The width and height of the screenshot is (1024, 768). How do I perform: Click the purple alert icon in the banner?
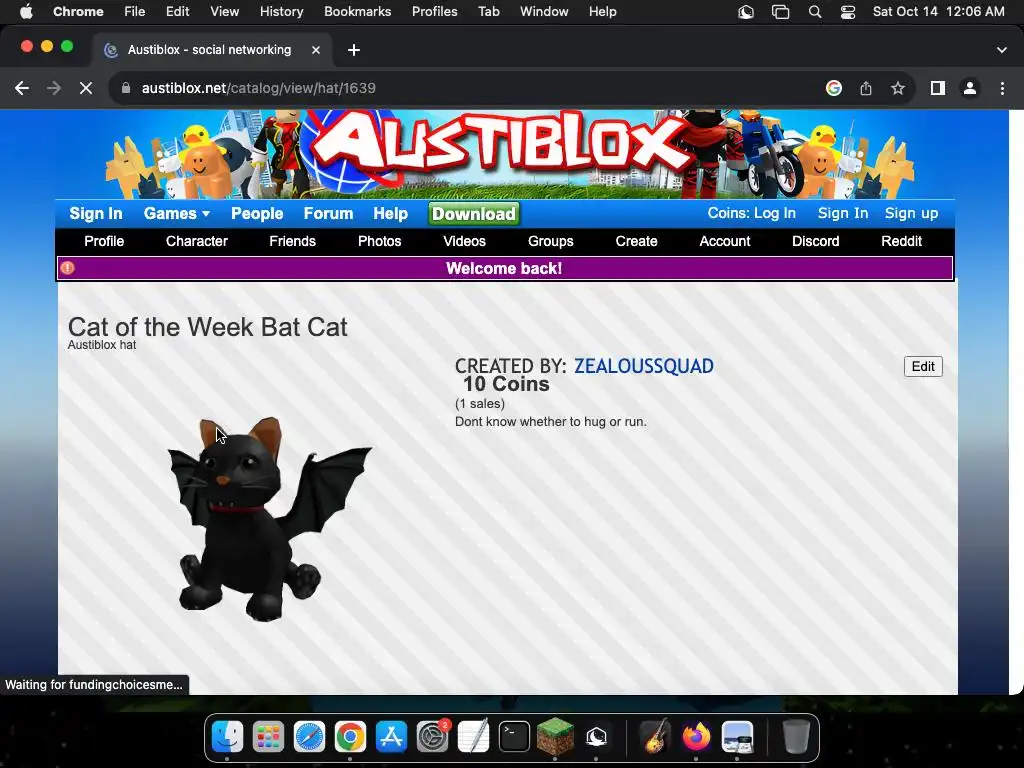(x=67, y=268)
